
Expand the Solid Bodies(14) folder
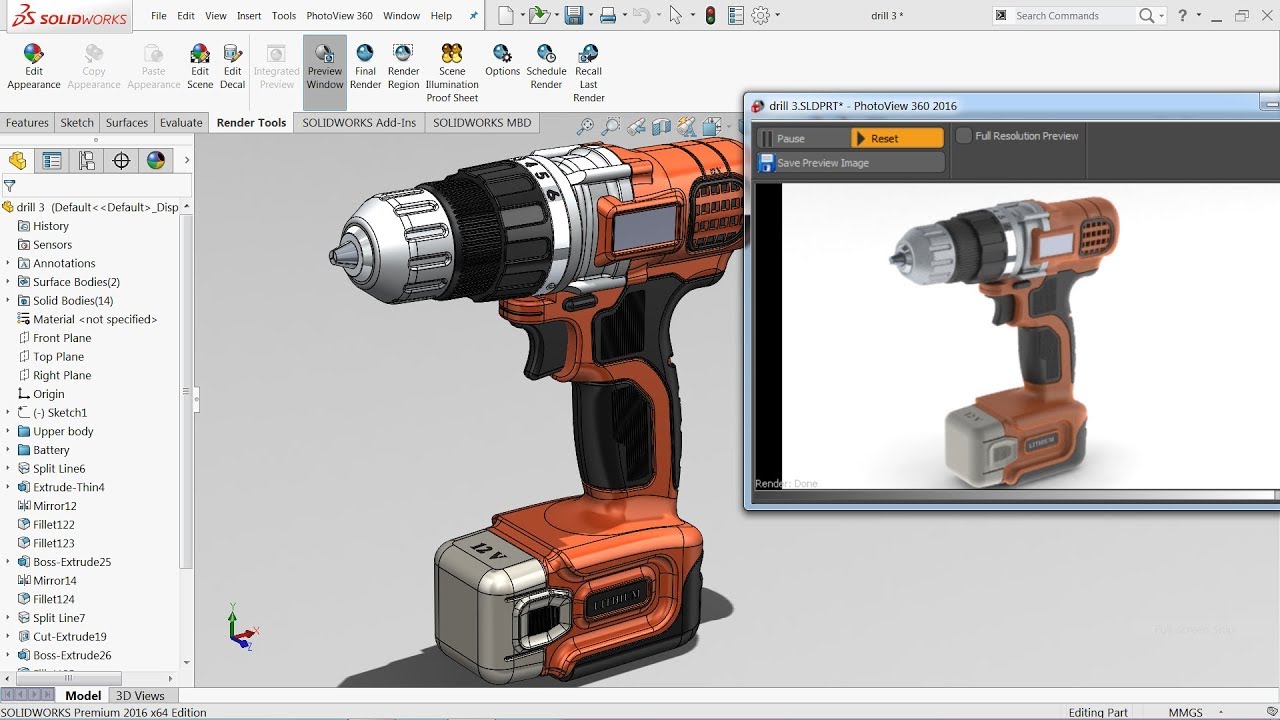8,301
